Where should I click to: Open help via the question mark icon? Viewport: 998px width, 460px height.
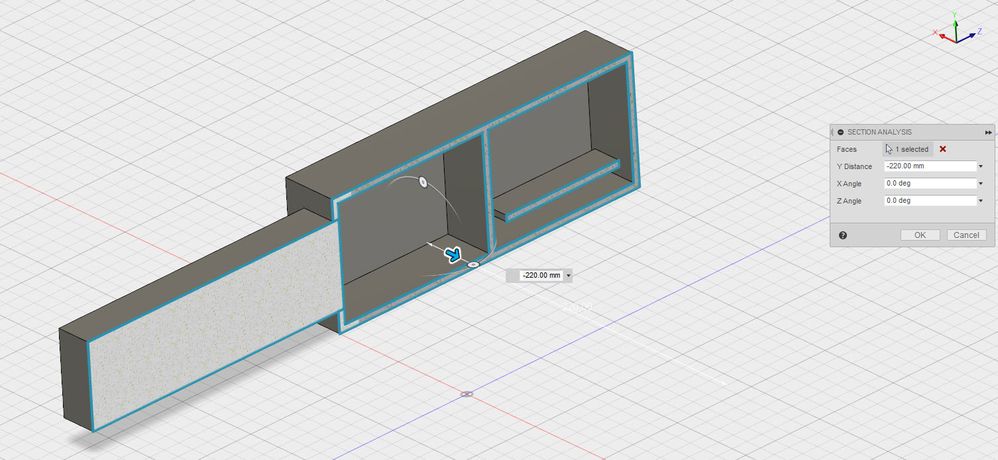[x=843, y=235]
